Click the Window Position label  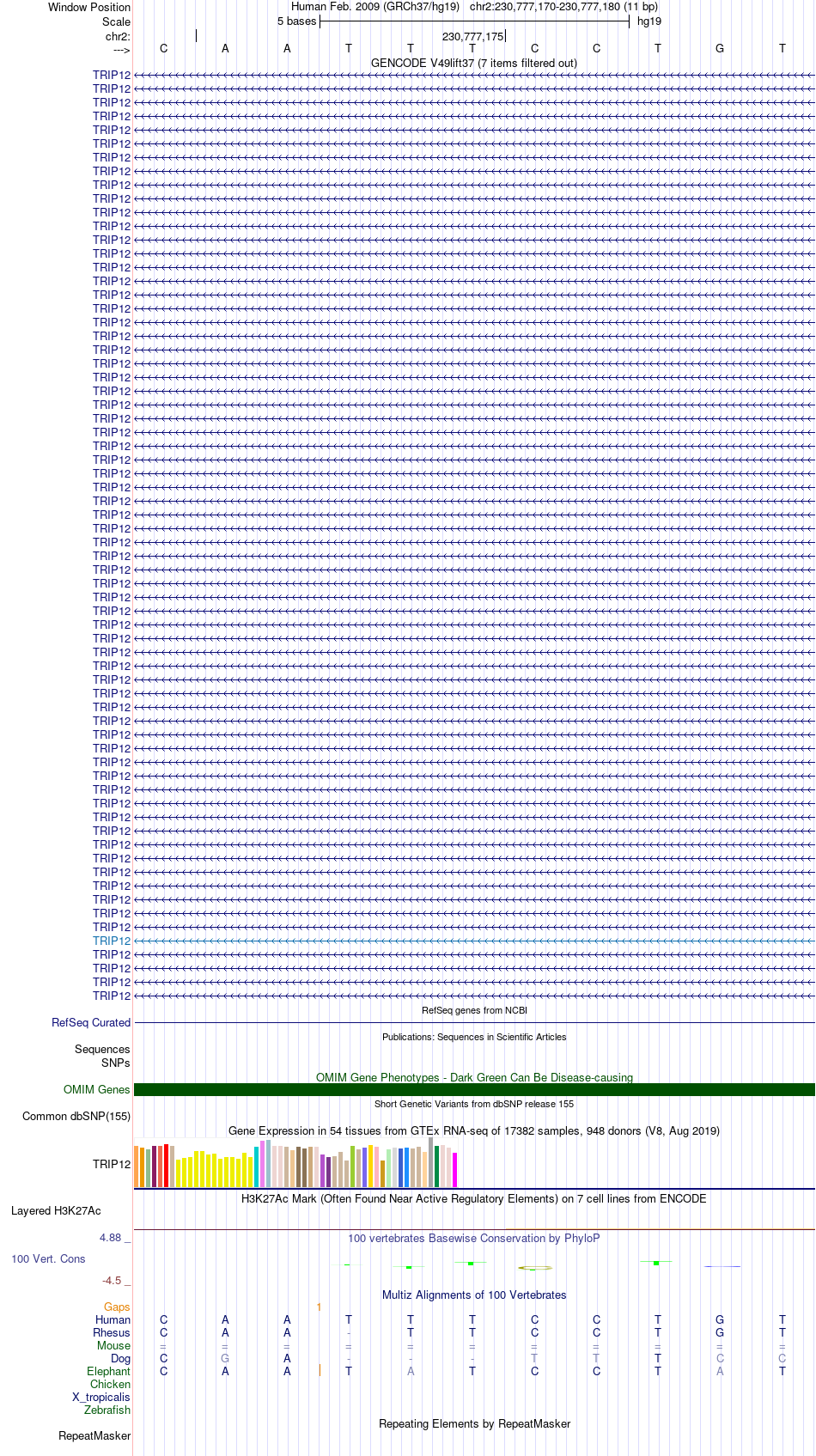pos(89,8)
